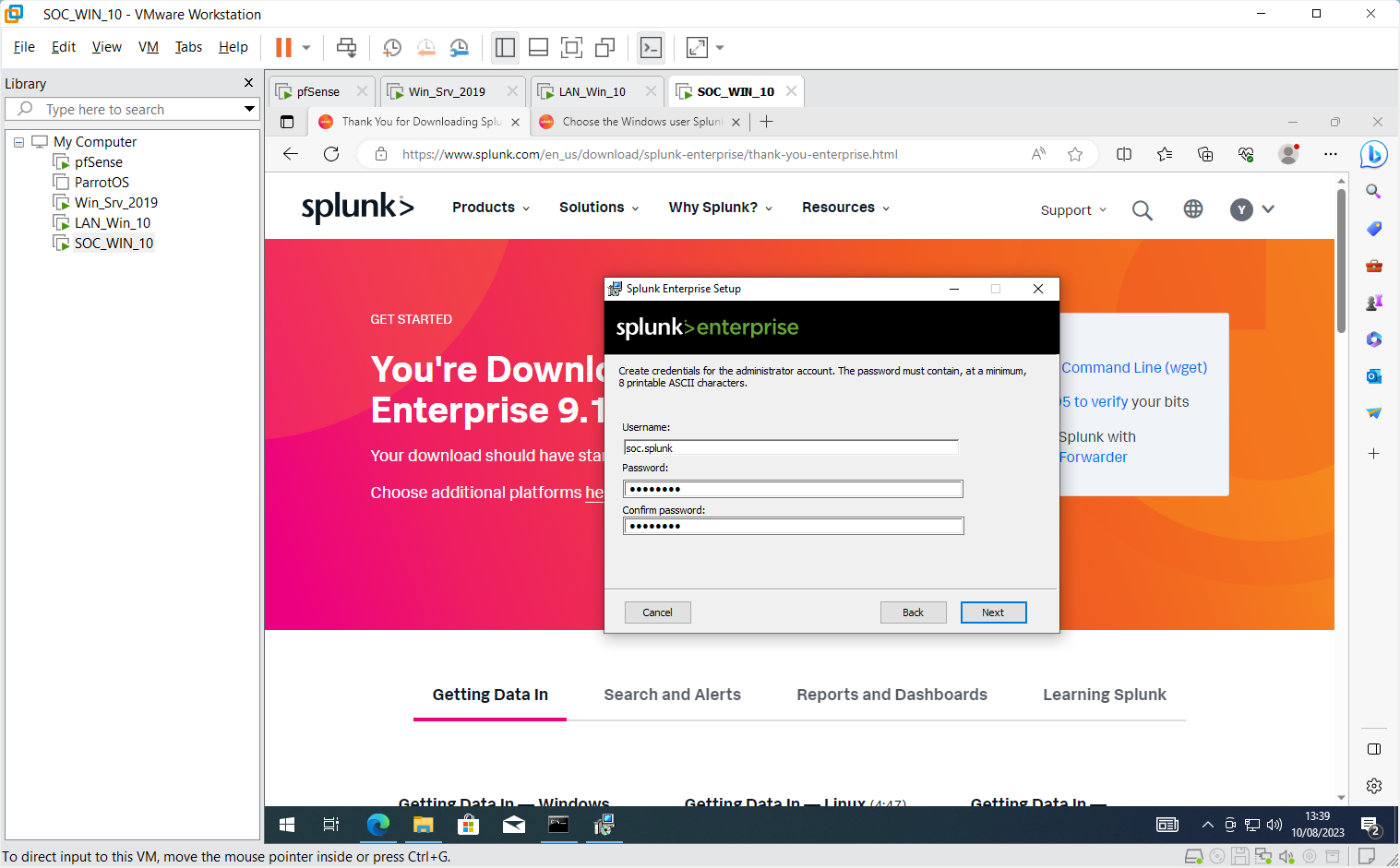Open Microsoft Edge from the taskbar
The width and height of the screenshot is (1400, 868).
point(377,825)
